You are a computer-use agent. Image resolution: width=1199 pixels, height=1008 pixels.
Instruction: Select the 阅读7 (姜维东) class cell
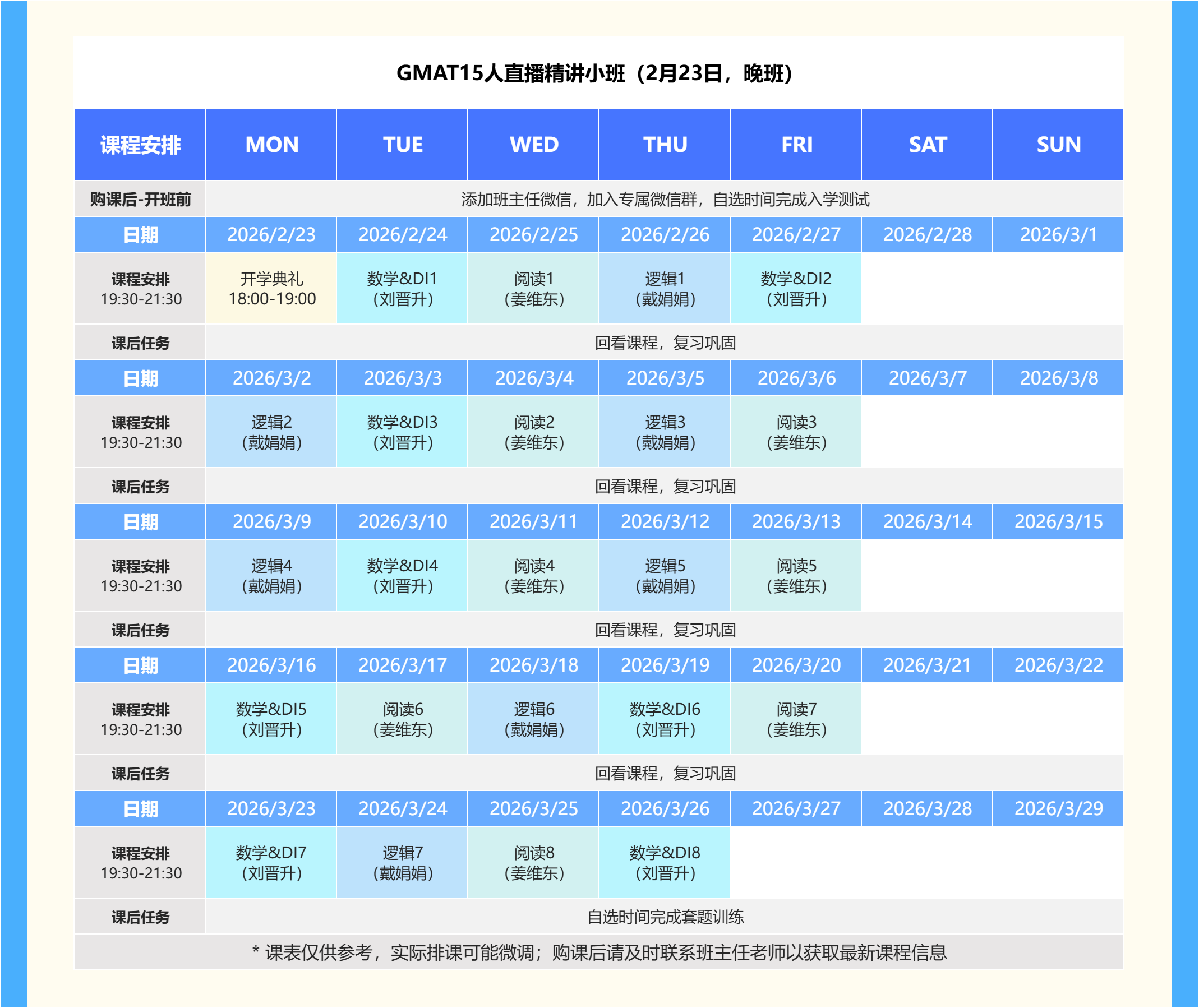coord(796,719)
